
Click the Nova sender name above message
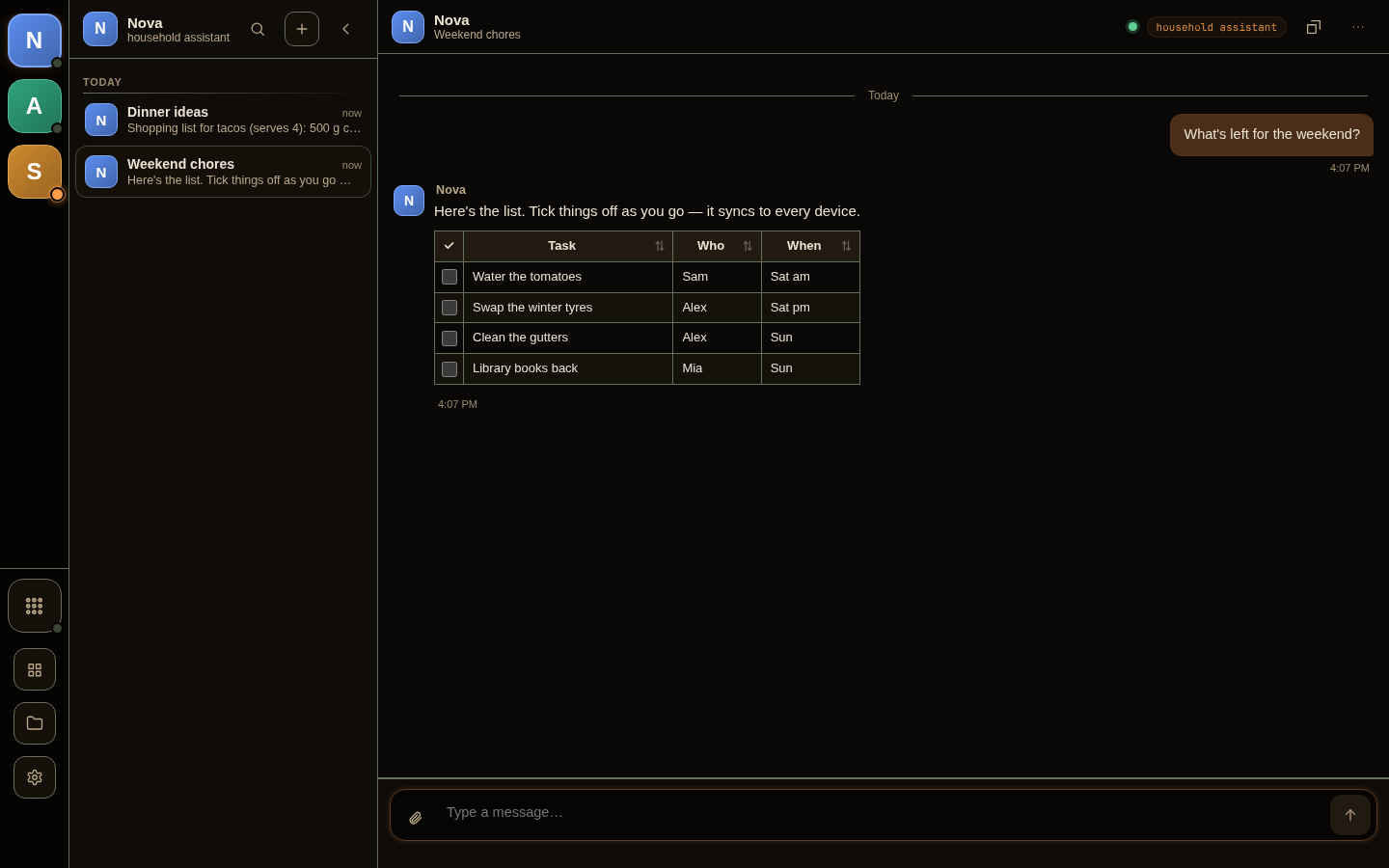tap(450, 190)
